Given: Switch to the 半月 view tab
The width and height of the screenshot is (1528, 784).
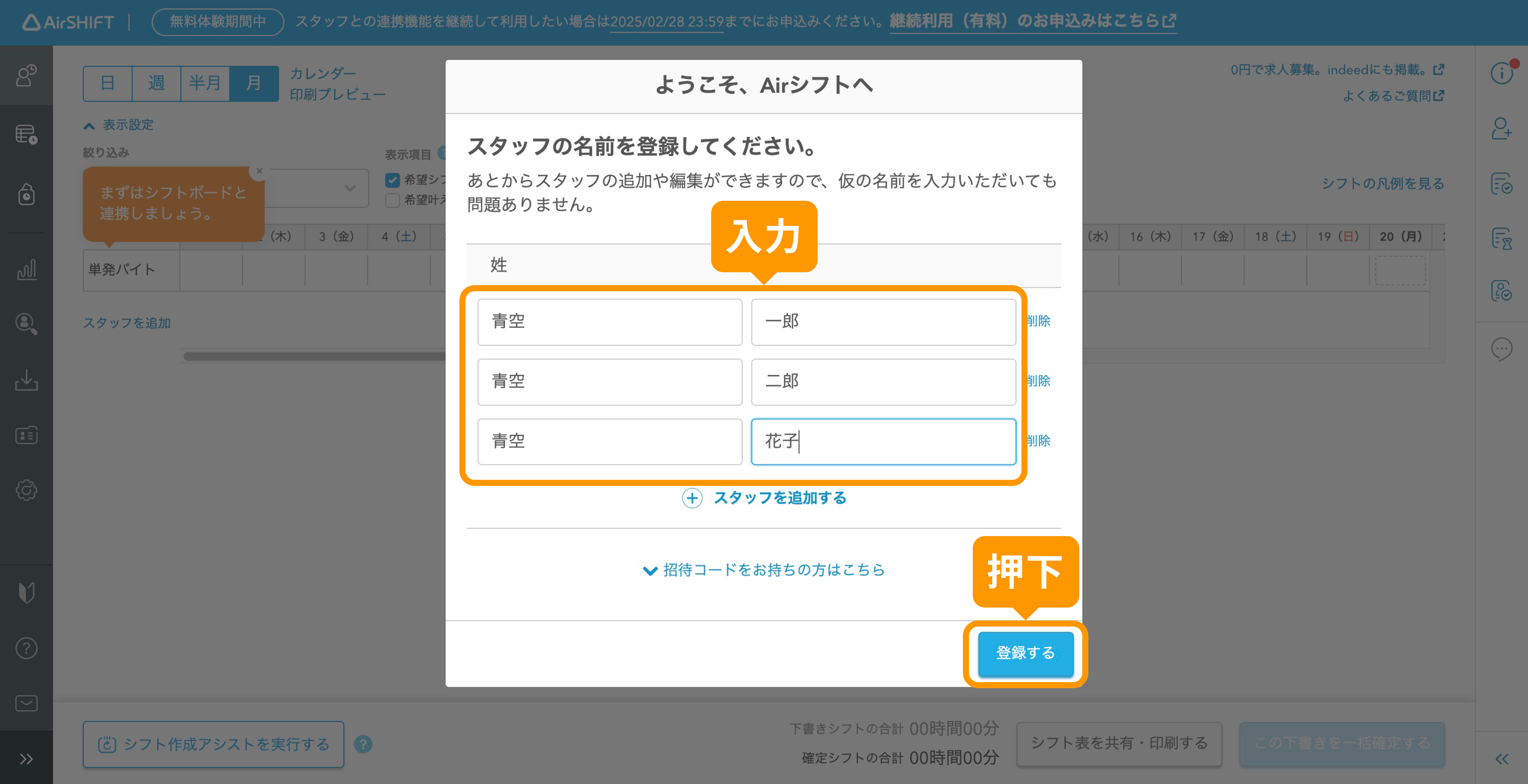Looking at the screenshot, I should (205, 83).
